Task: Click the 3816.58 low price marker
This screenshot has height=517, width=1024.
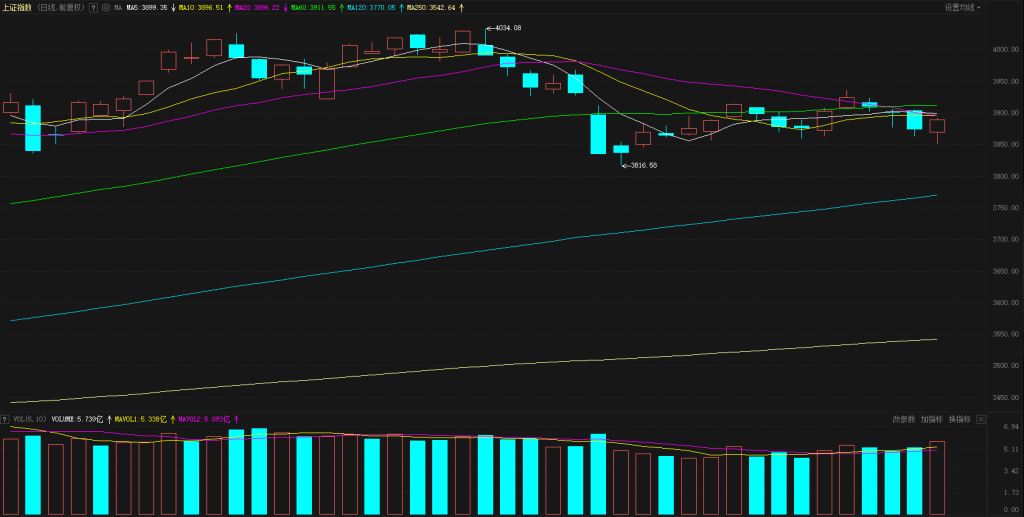Action: point(641,165)
